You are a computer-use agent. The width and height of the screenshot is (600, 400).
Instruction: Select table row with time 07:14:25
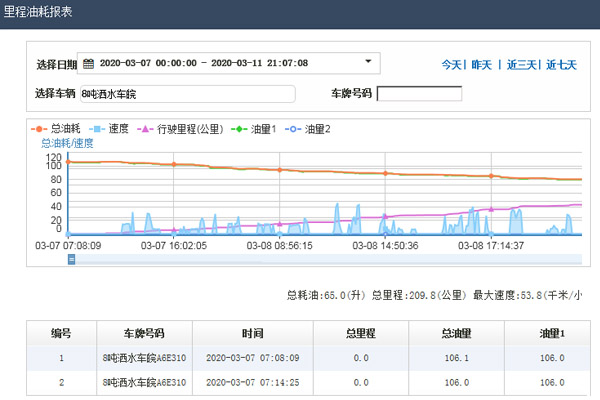tap(252, 381)
